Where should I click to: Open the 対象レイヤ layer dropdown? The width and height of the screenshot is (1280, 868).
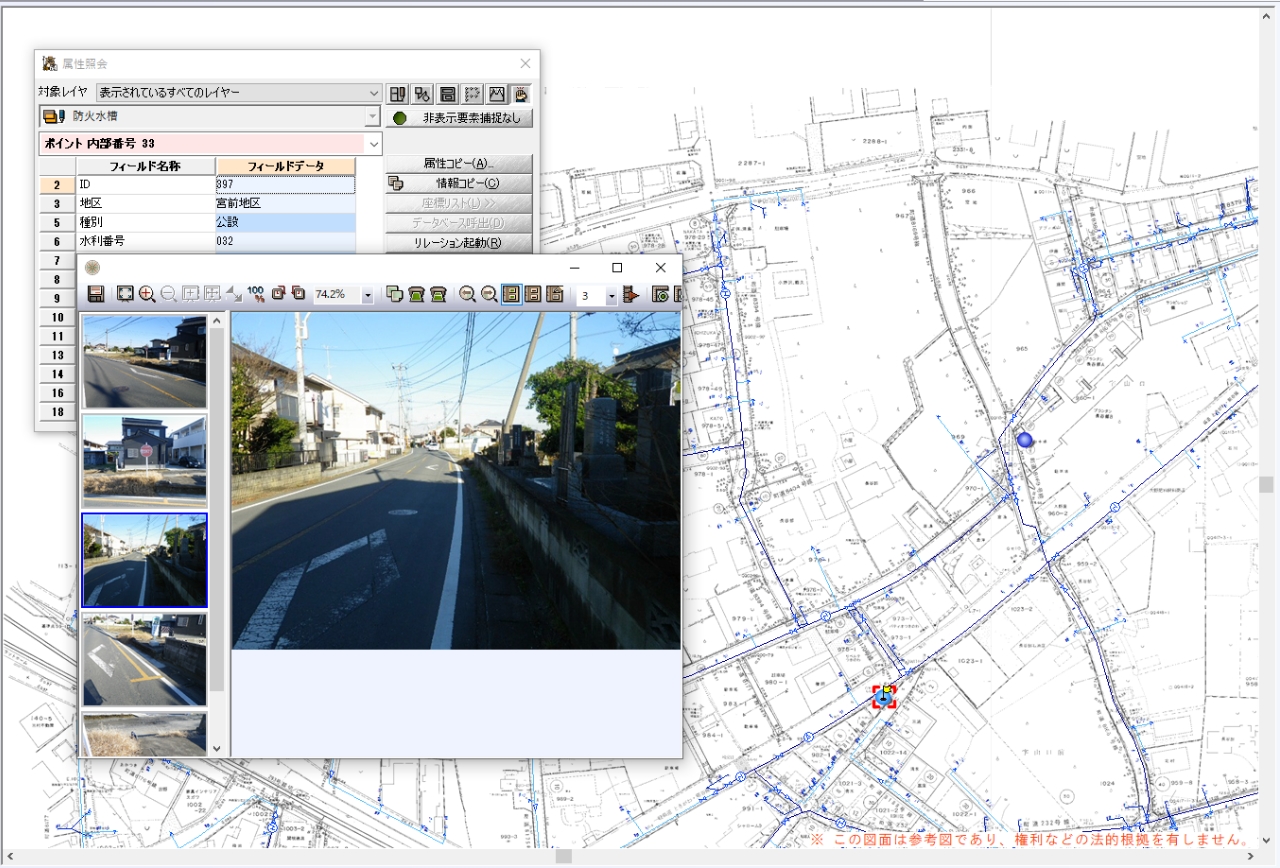coord(373,93)
